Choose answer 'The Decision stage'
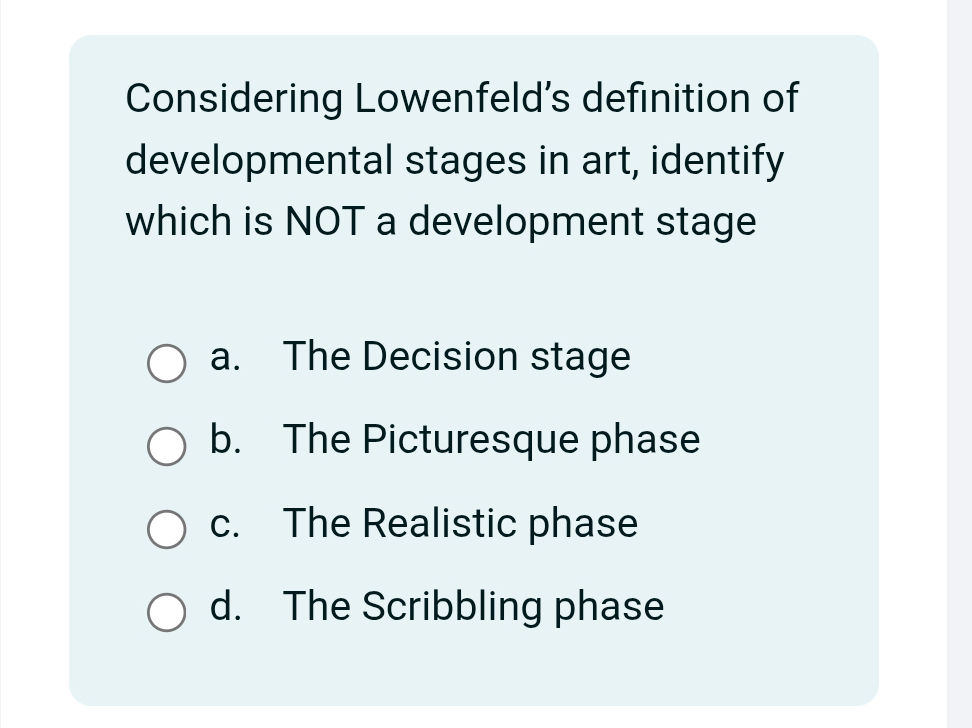The image size is (972, 728). tap(456, 357)
